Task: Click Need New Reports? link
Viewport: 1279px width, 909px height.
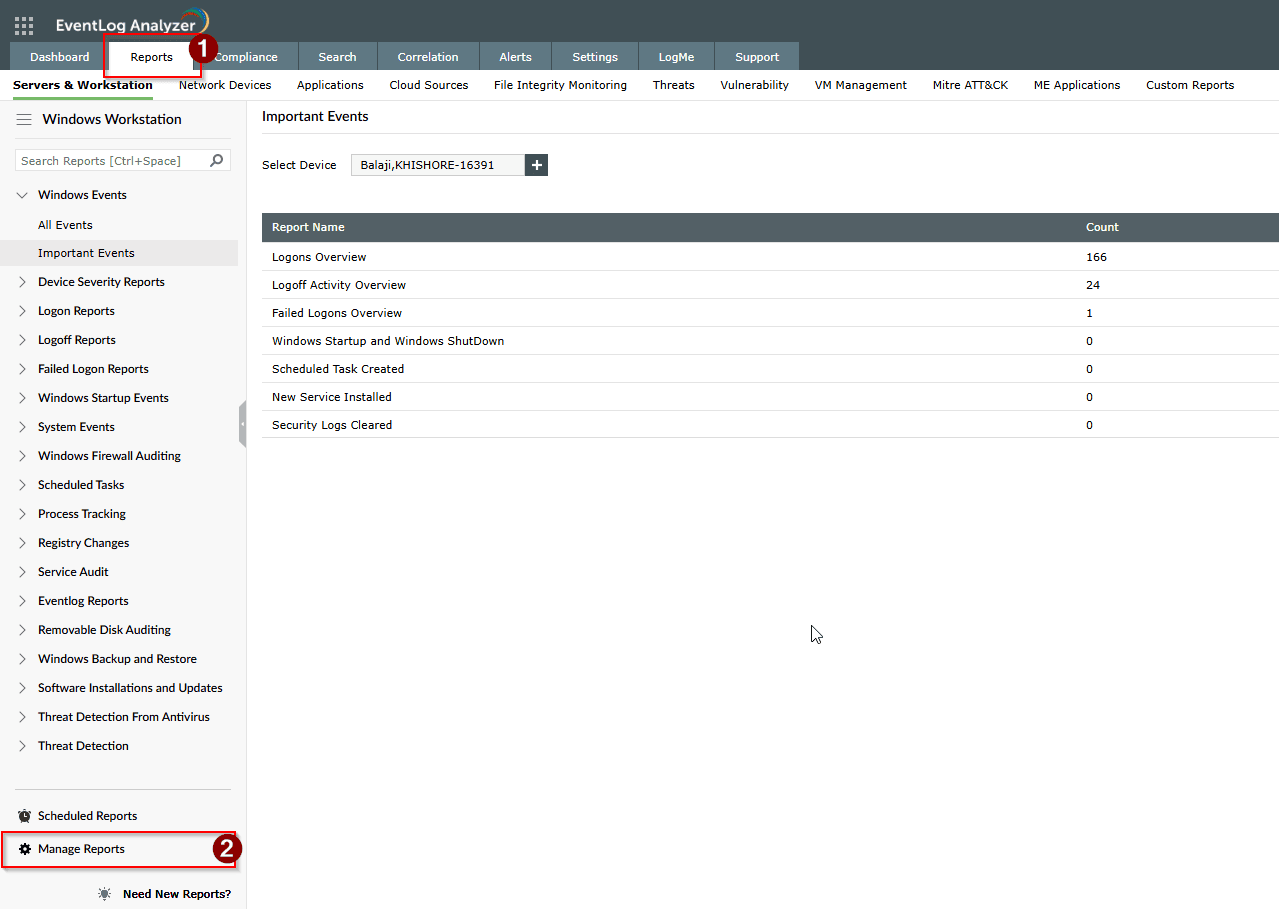Action: click(177, 894)
